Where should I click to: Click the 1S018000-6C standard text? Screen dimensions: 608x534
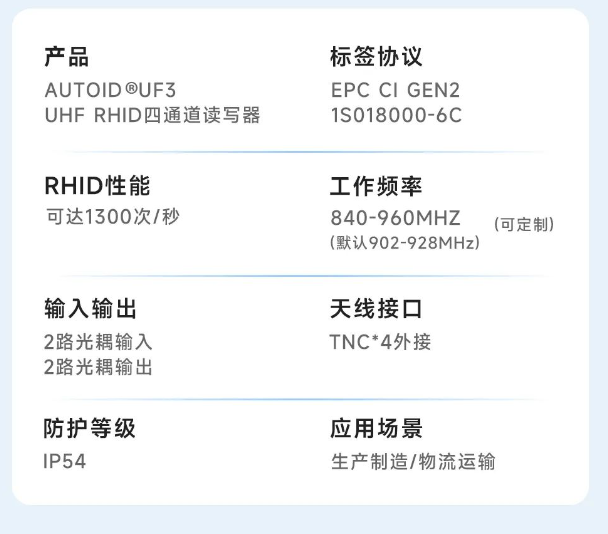(x=396, y=115)
